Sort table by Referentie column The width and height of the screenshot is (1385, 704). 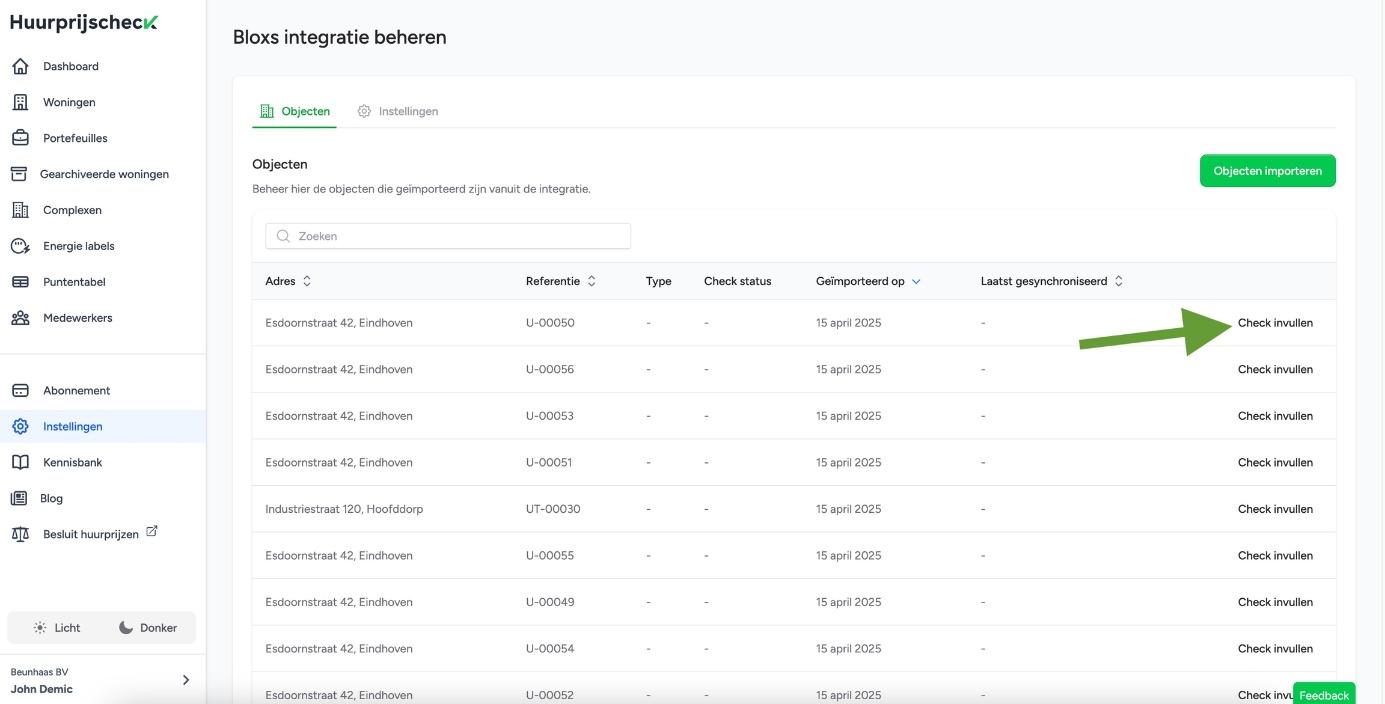[x=592, y=282]
